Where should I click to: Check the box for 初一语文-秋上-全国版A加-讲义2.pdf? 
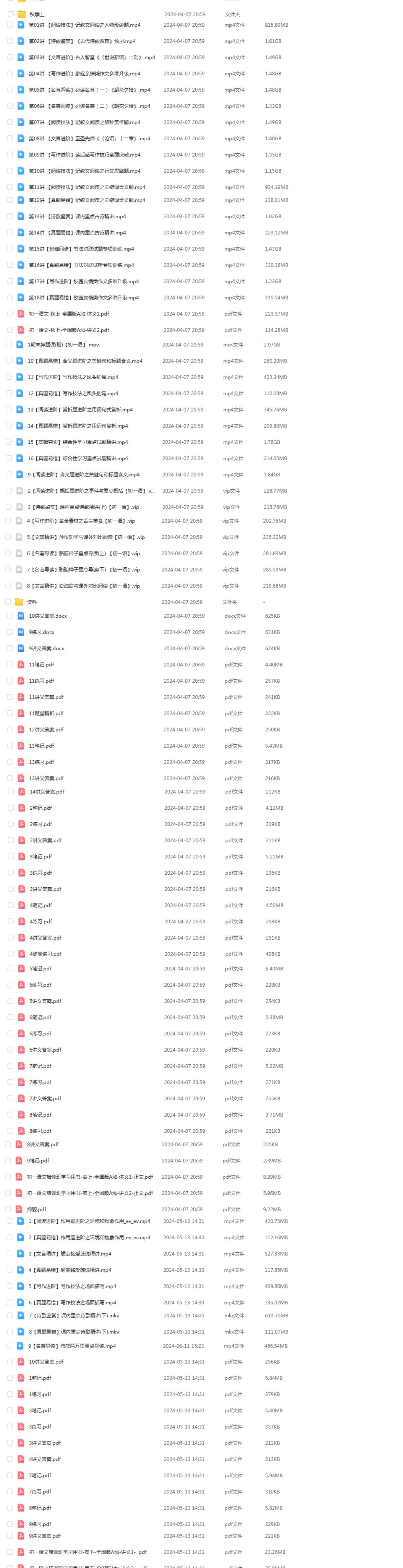coord(10,330)
